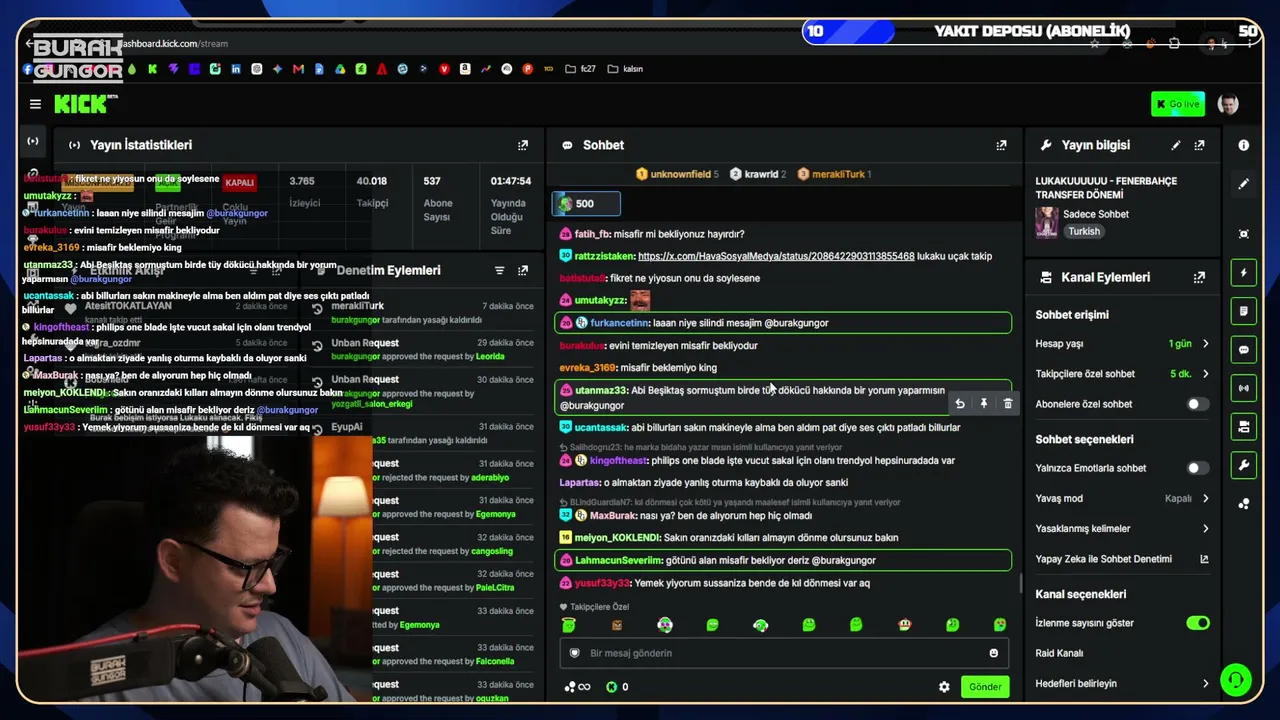Click username merakliTurk in the top gifters
This screenshot has height=720, width=1280.
click(838, 174)
